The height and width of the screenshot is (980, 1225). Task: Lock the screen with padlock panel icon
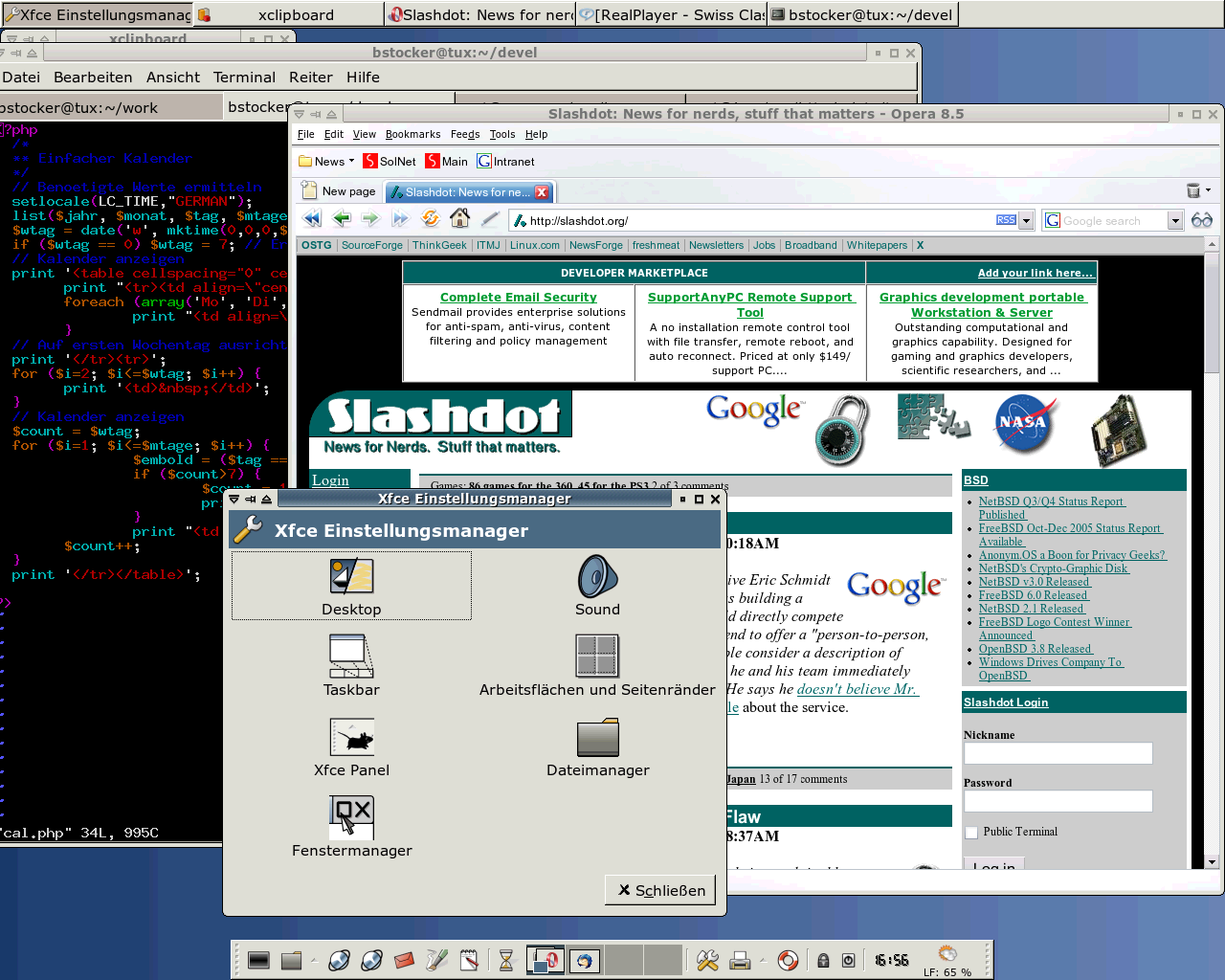pos(823,960)
